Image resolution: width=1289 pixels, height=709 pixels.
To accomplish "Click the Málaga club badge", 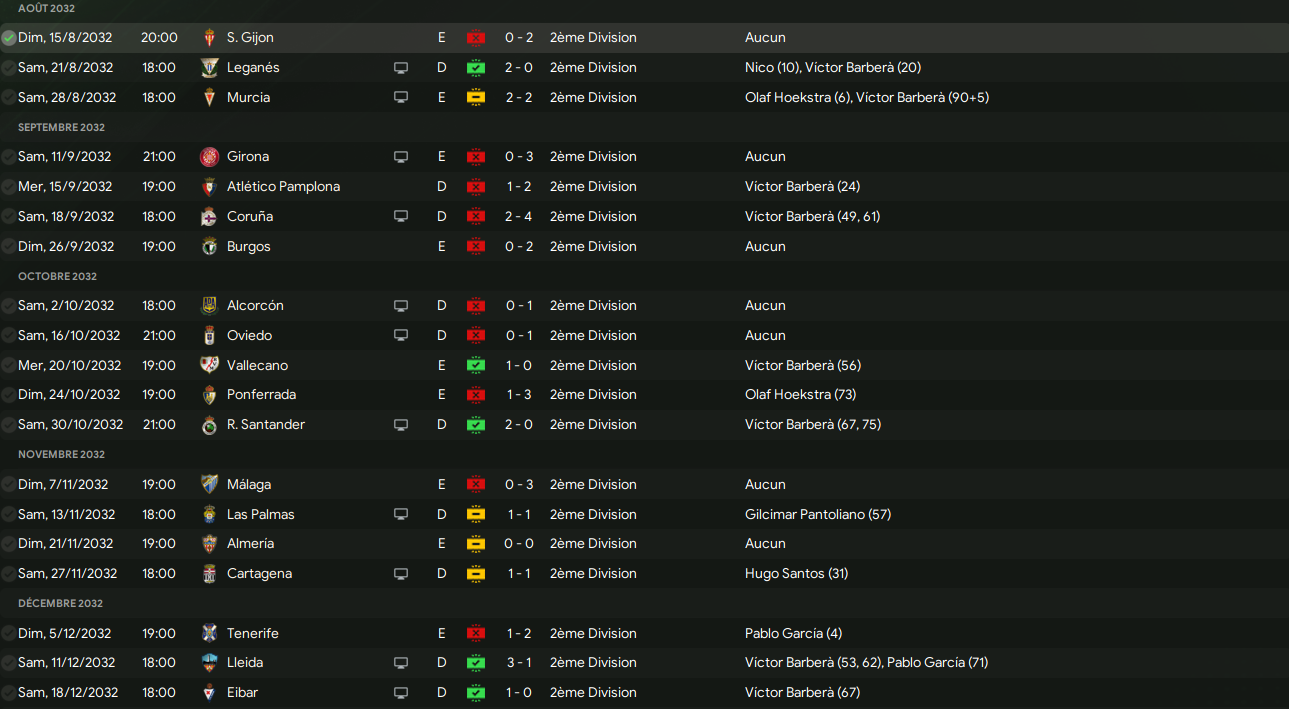I will [209, 485].
